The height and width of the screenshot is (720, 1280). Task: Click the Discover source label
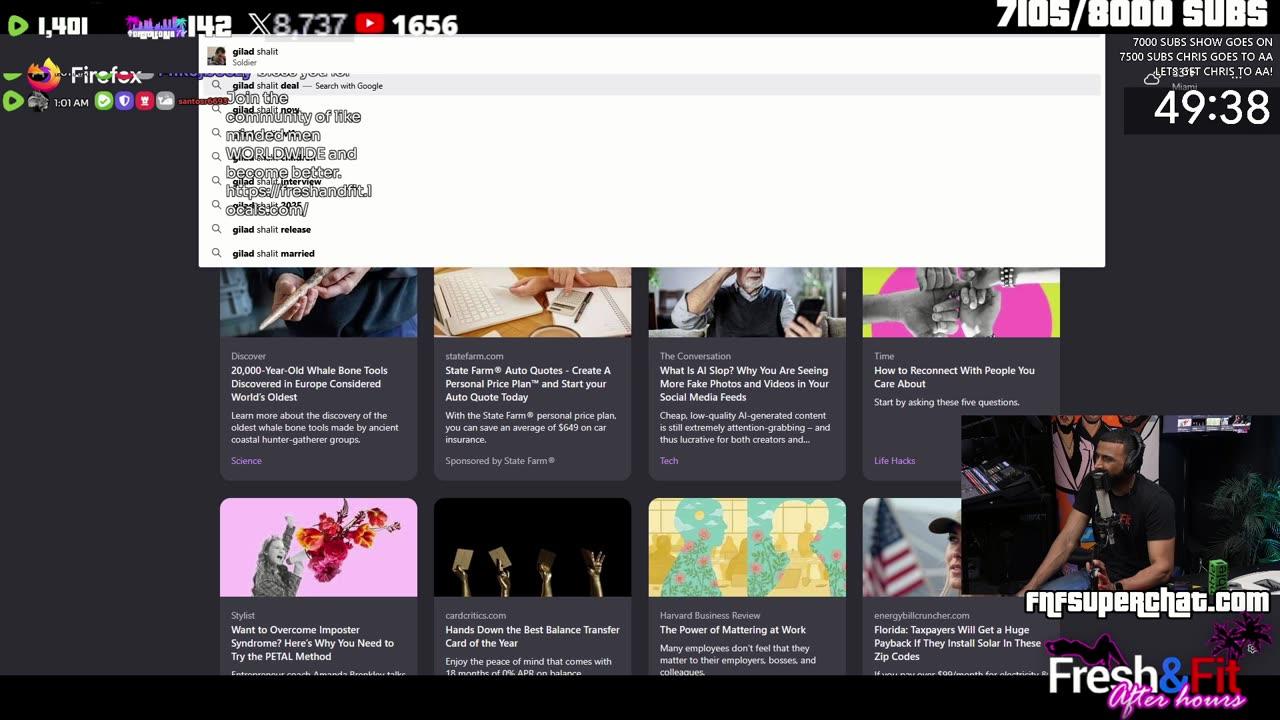[x=248, y=356]
